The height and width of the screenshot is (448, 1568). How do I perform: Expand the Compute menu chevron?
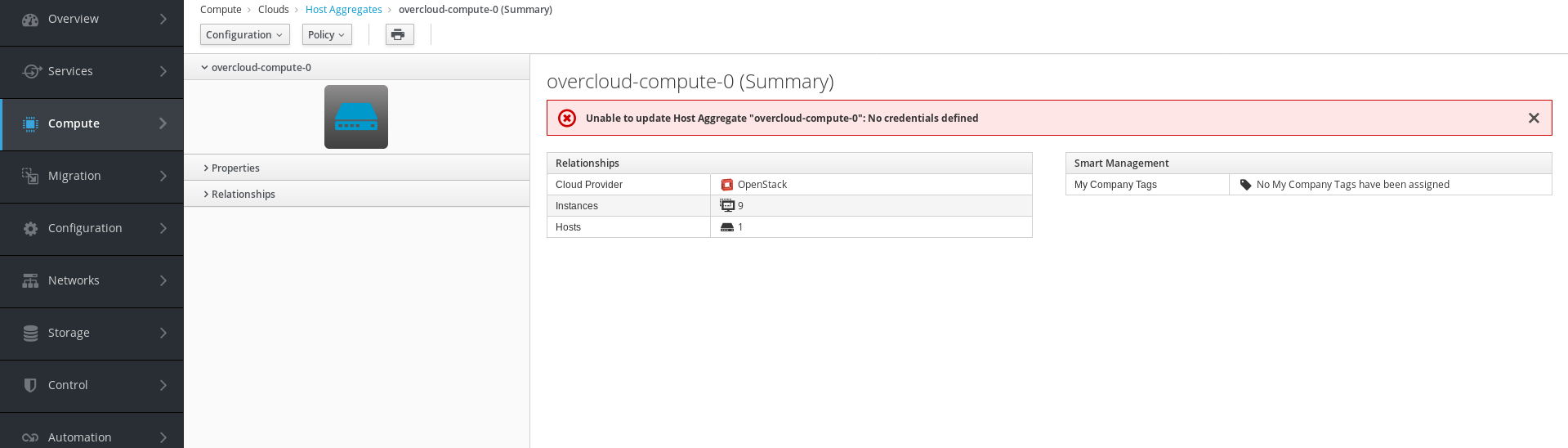pyautogui.click(x=163, y=123)
